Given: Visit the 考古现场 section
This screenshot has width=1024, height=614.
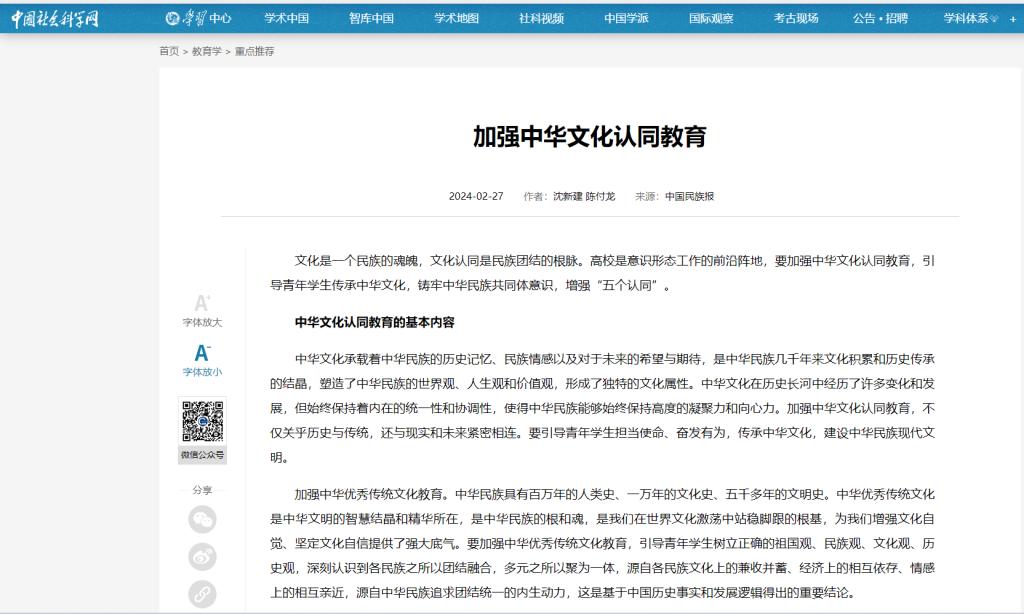Looking at the screenshot, I should pos(796,18).
